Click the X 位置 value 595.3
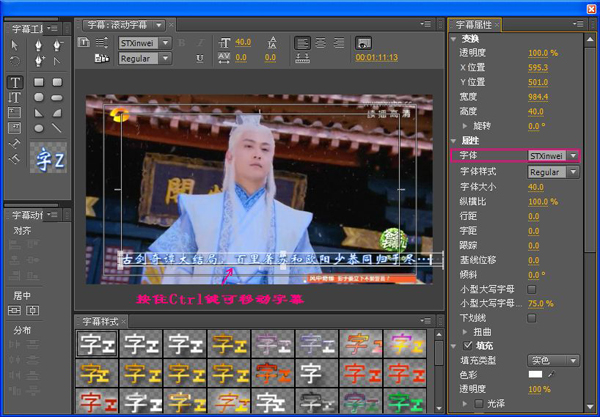This screenshot has width=600, height=417. click(538, 68)
